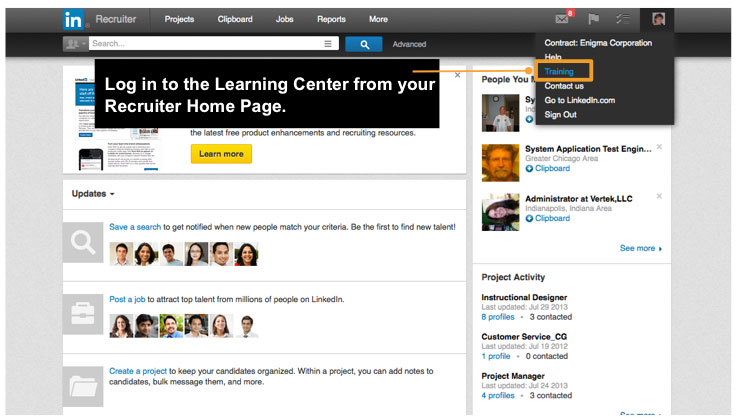Expand the Updates dropdown
Screen dimensions: 738x420
click(93, 194)
